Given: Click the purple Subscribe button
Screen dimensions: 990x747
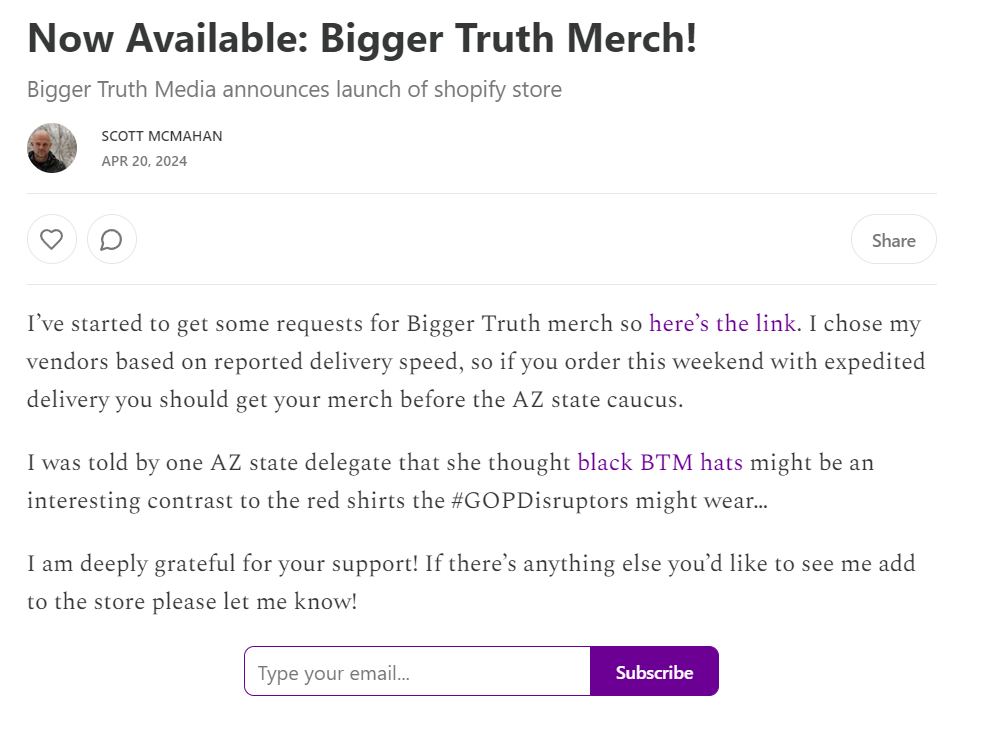Looking at the screenshot, I should [654, 671].
